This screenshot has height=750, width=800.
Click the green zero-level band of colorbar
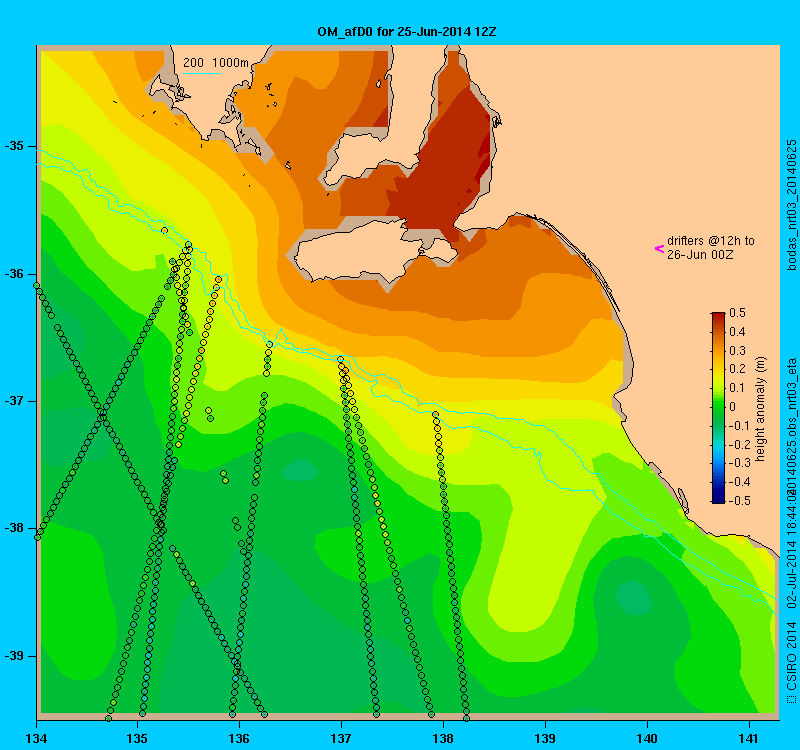pos(718,407)
